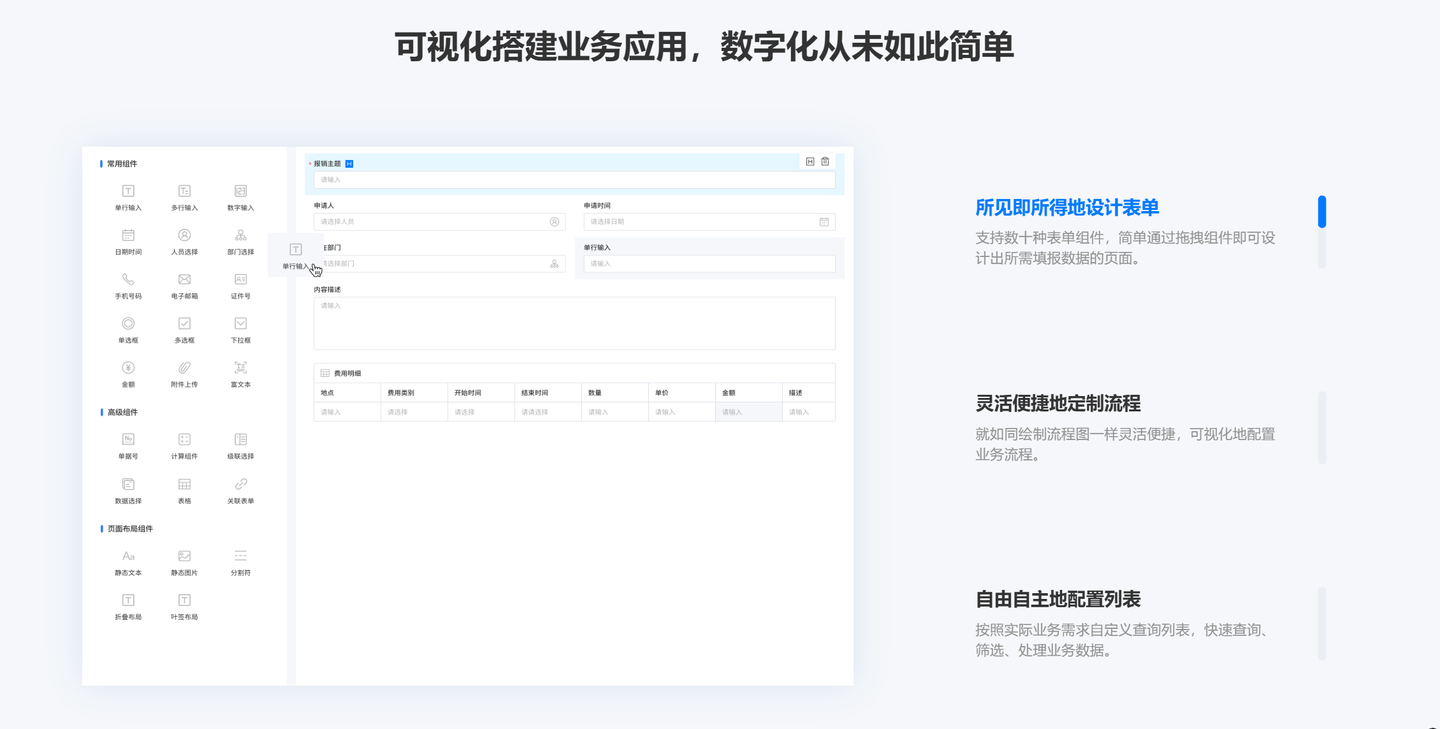The image size is (1440, 729).
Task: Open the 费用类别 select cell
Action: pos(414,412)
